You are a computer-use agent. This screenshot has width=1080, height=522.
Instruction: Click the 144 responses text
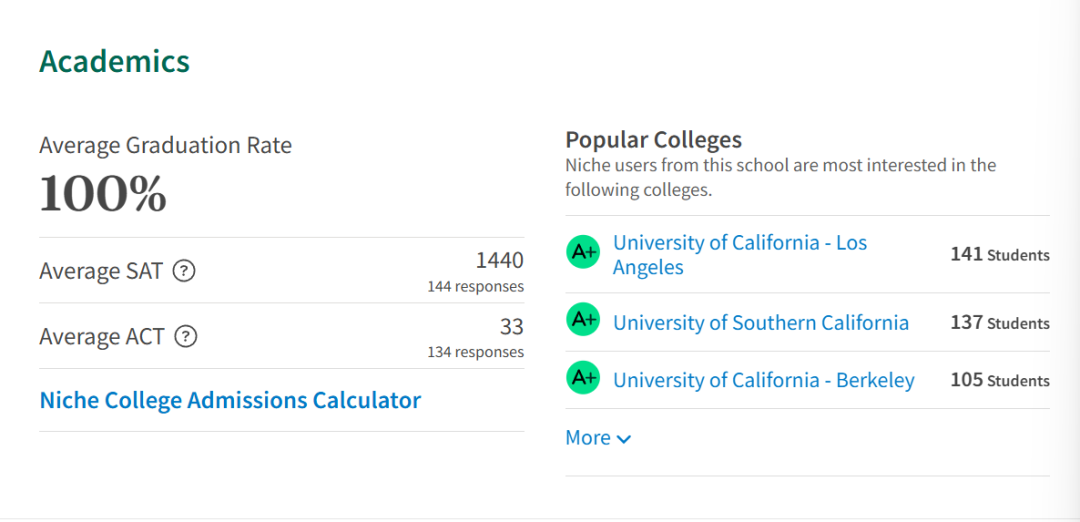coord(475,286)
